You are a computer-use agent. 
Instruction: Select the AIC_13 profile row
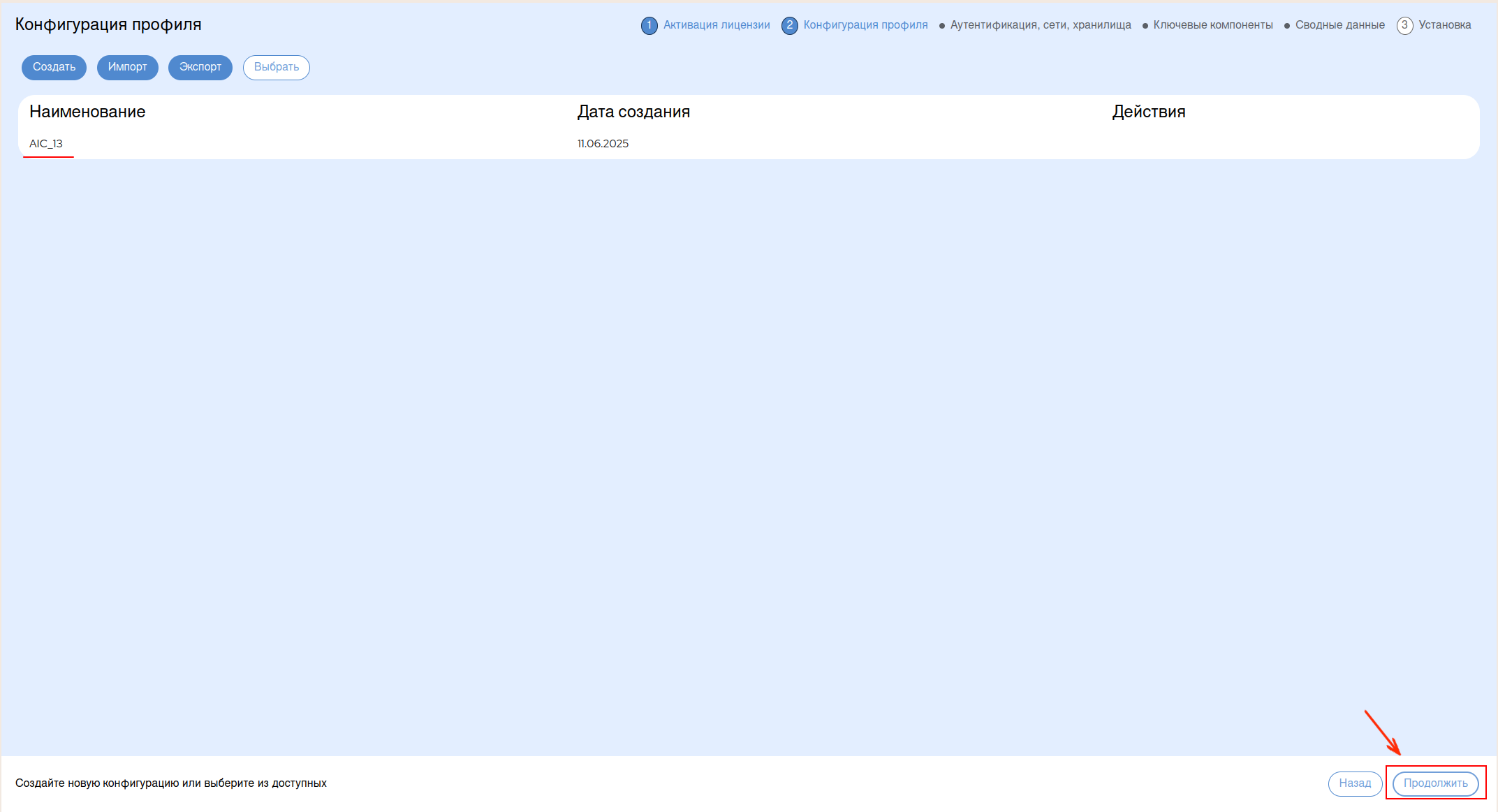(749, 144)
